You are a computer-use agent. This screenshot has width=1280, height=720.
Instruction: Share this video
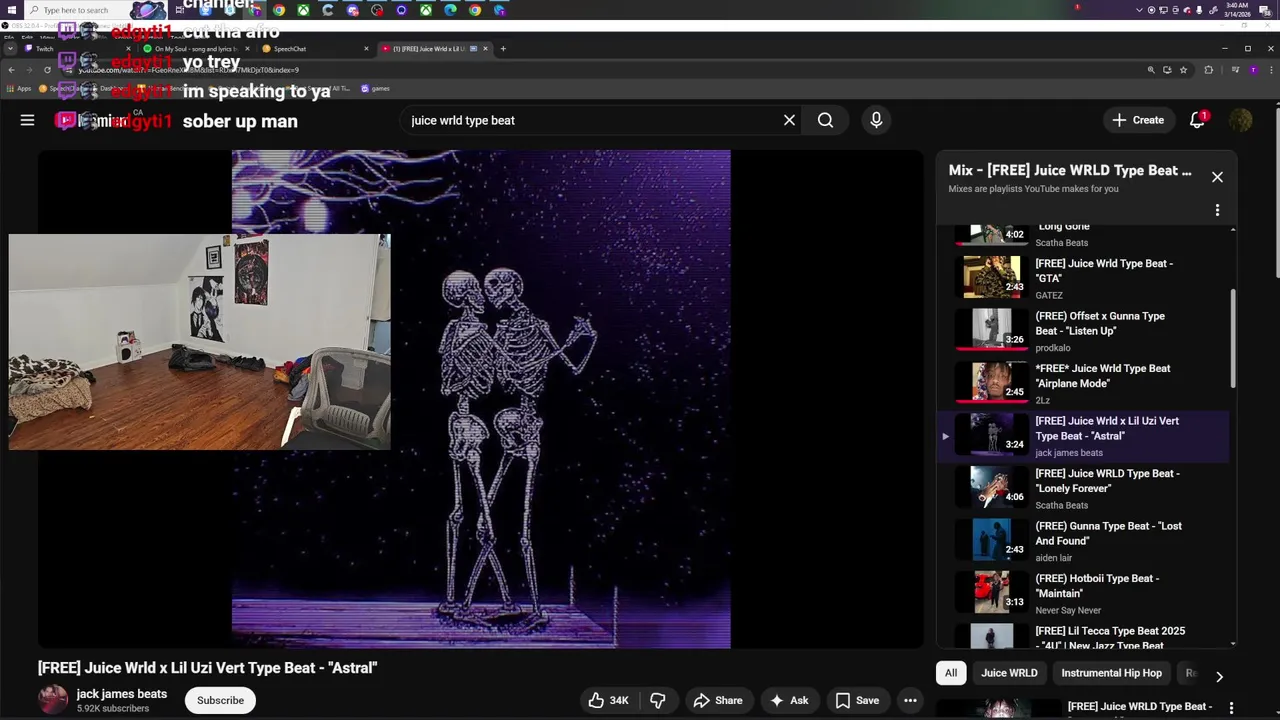tap(718, 700)
